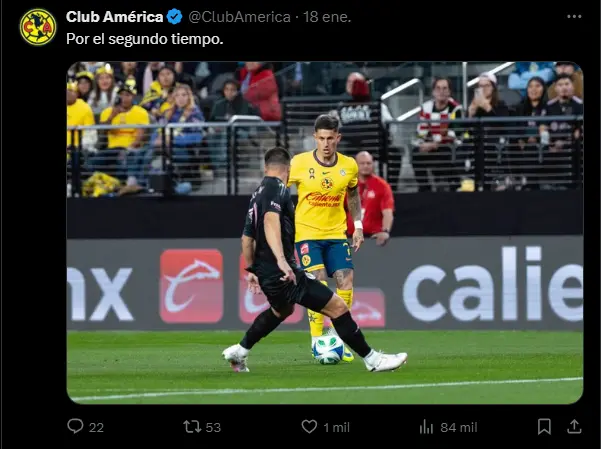The height and width of the screenshot is (449, 601).
Task: Like the tweet with heart icon
Action: [x=309, y=426]
